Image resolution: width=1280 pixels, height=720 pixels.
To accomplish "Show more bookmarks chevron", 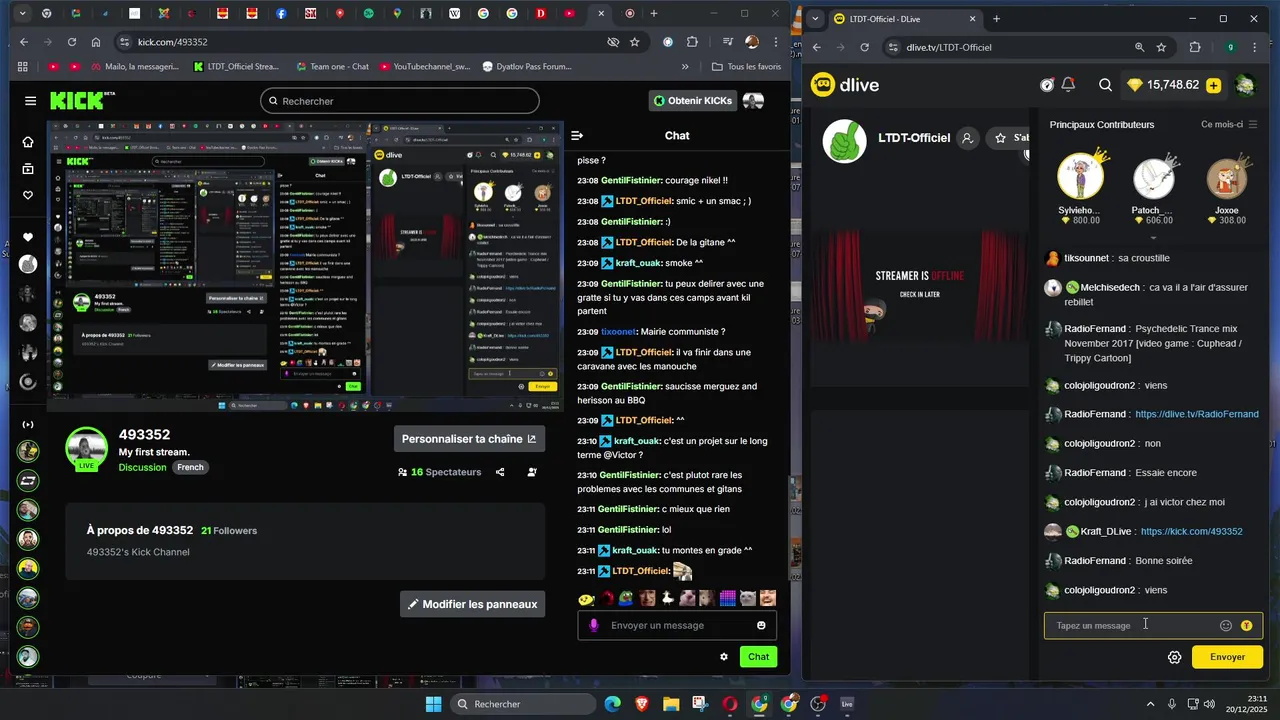I will click(685, 67).
